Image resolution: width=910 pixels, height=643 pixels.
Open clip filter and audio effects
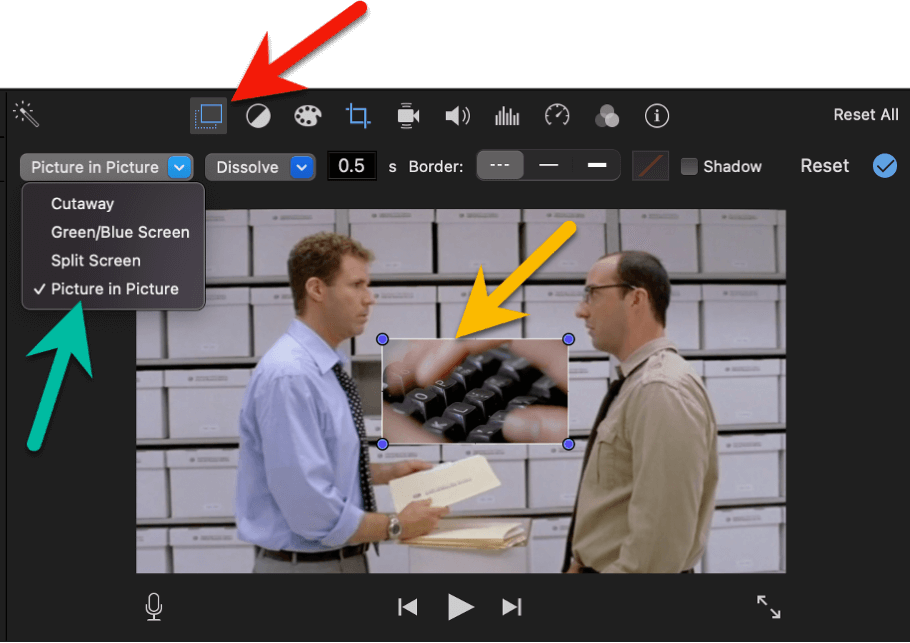coord(607,115)
